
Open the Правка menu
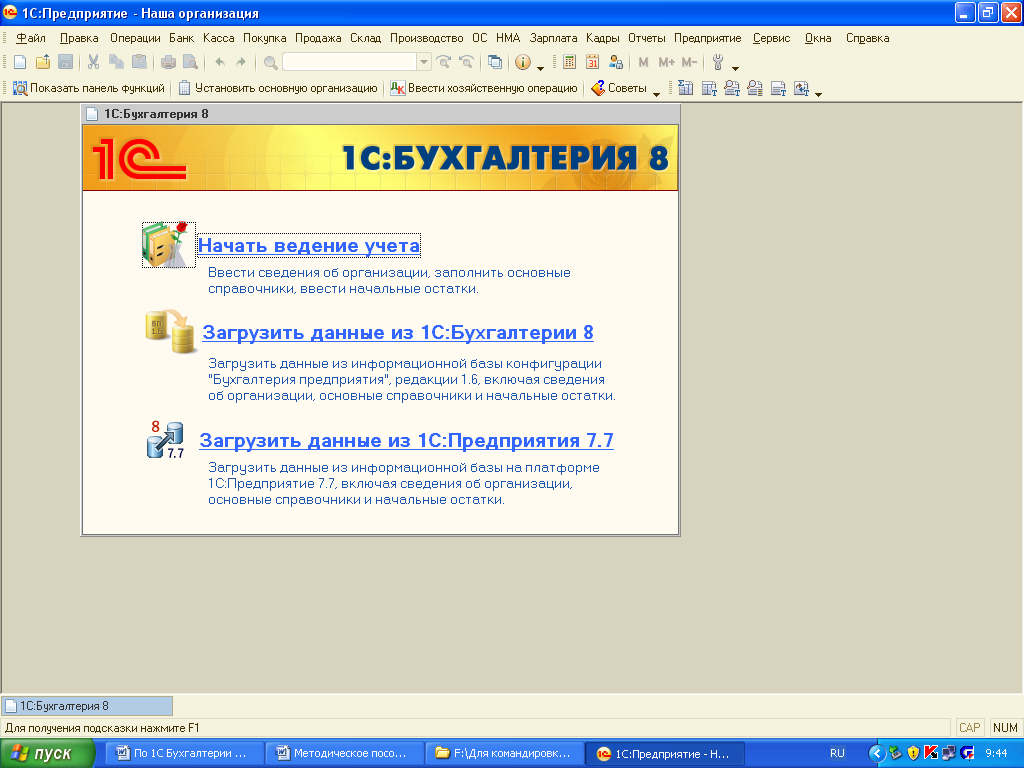[x=79, y=38]
